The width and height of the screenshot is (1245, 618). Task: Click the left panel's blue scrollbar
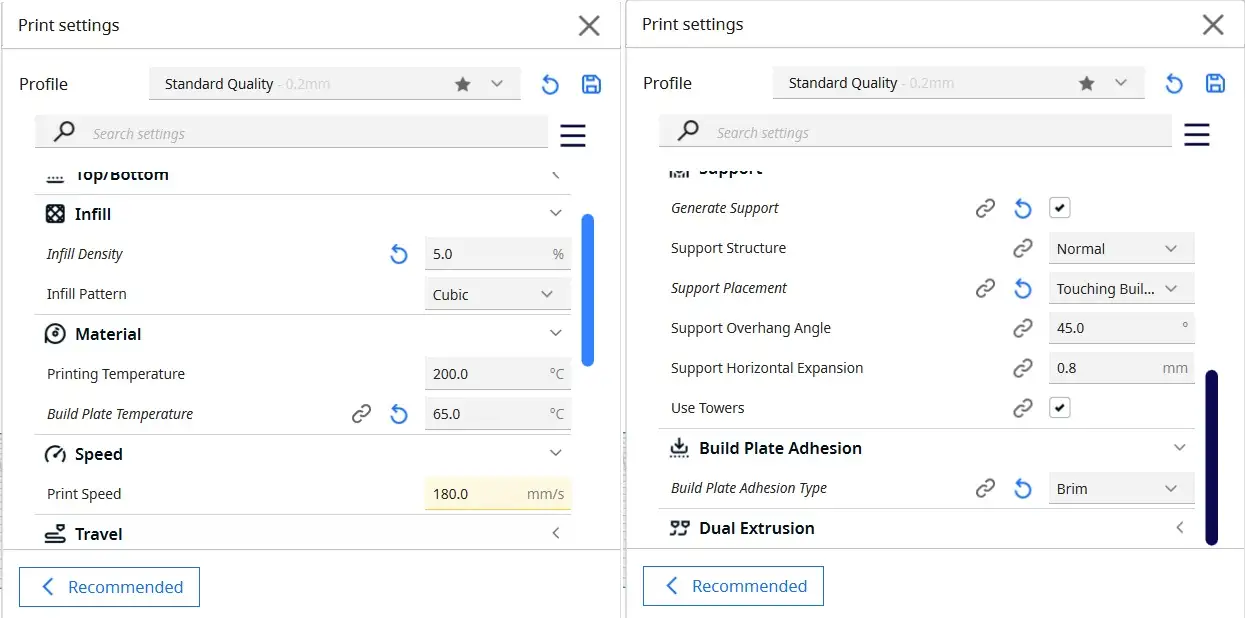588,290
